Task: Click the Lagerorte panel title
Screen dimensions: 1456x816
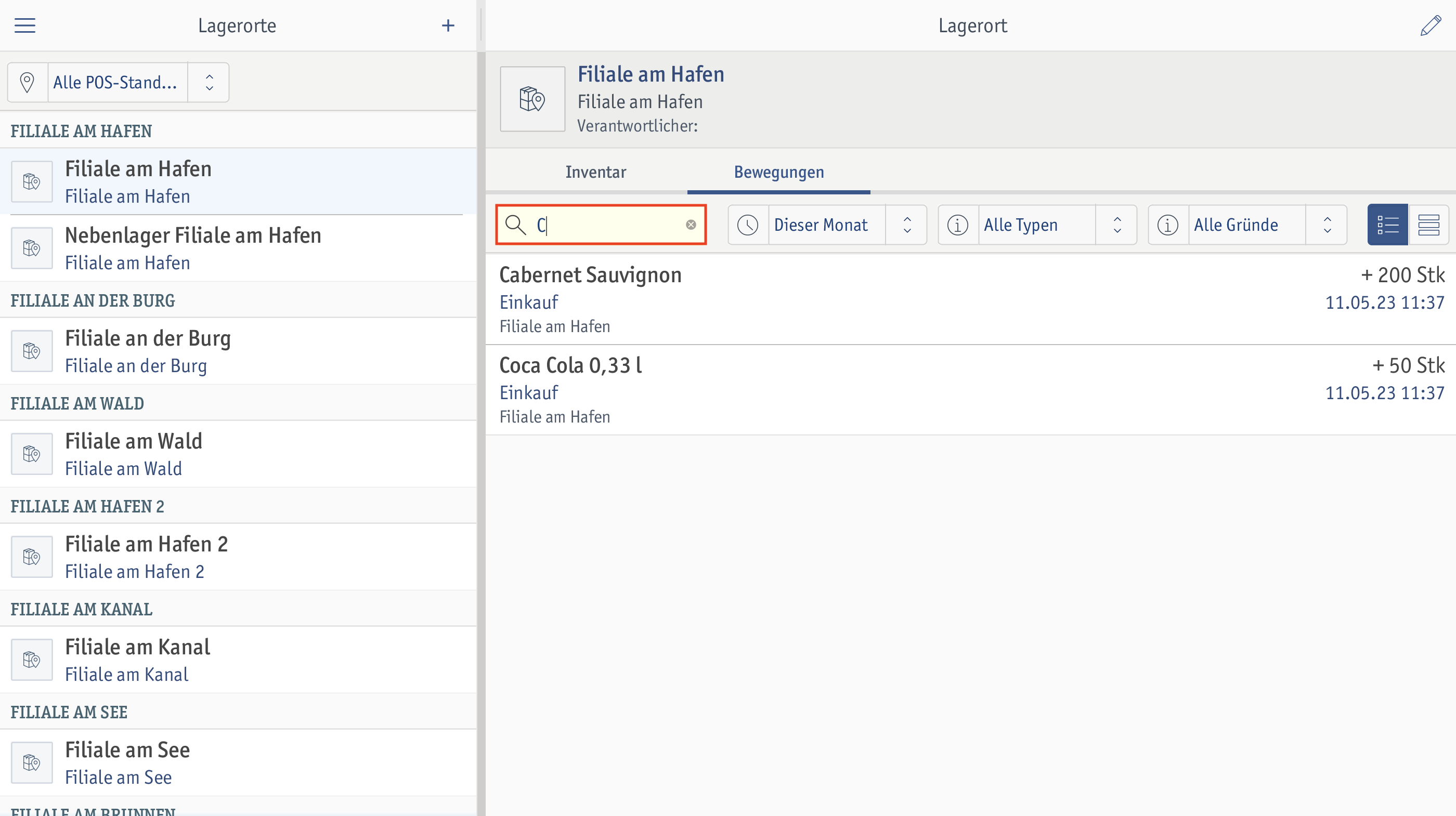Action: (238, 25)
